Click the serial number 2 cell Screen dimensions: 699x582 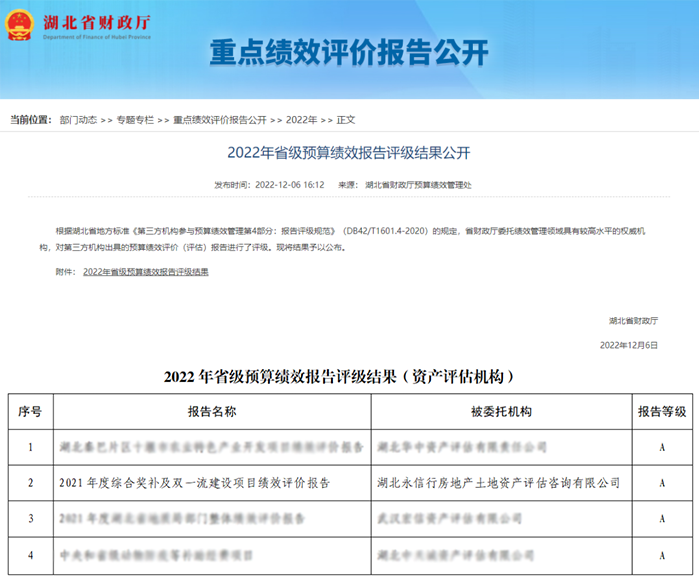point(30,483)
